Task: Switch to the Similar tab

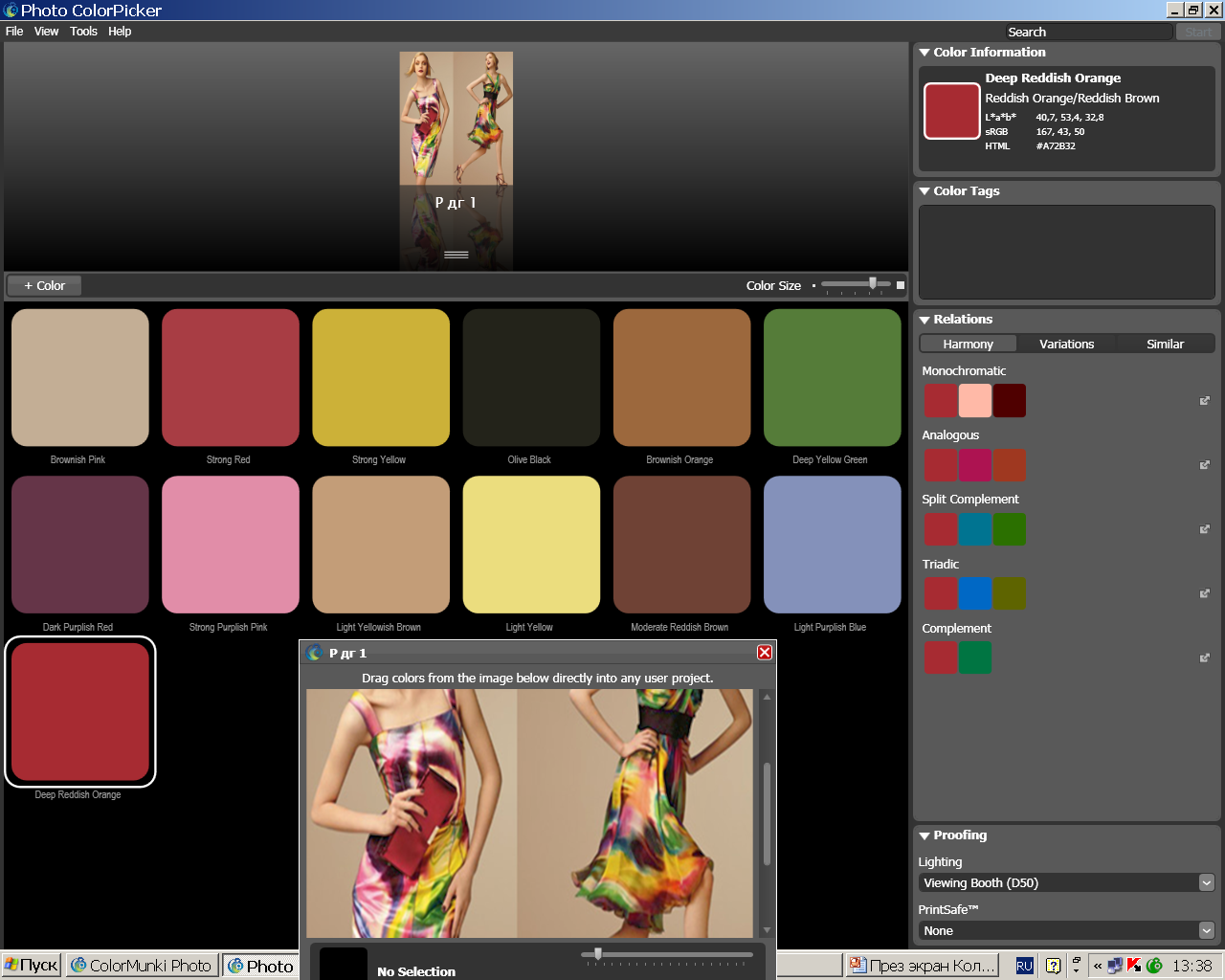Action: click(x=1166, y=344)
